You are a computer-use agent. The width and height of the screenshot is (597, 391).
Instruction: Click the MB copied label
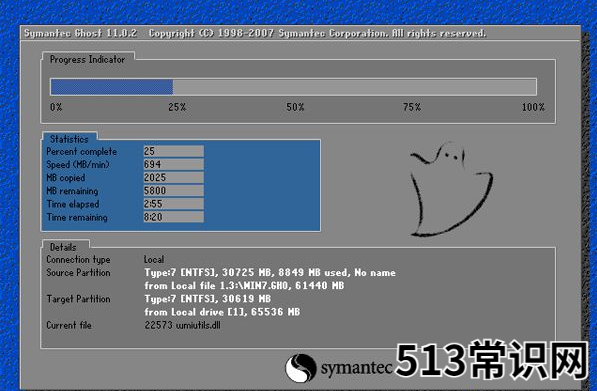pyautogui.click(x=65, y=178)
